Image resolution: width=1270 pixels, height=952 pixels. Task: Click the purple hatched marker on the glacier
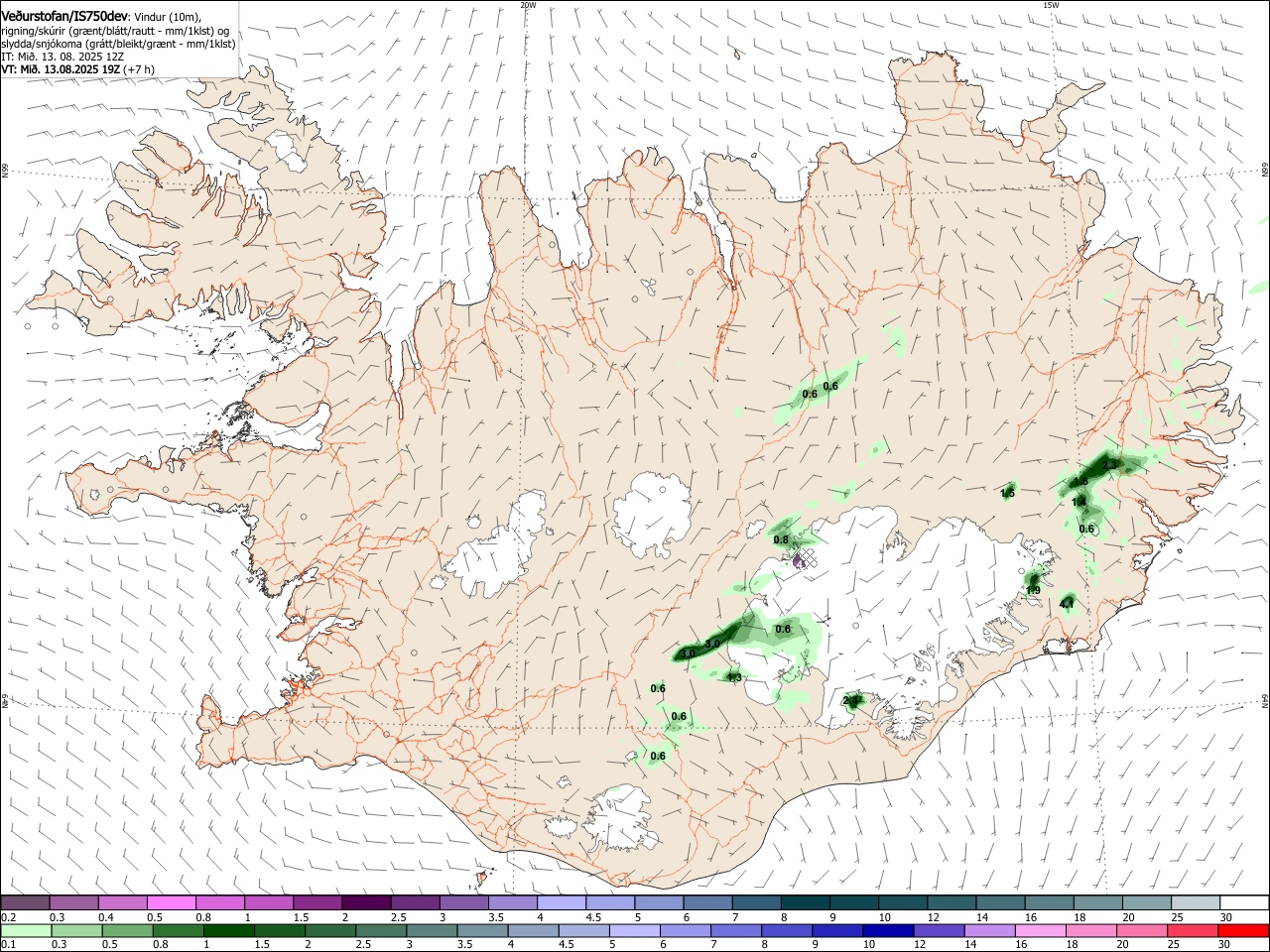click(805, 559)
